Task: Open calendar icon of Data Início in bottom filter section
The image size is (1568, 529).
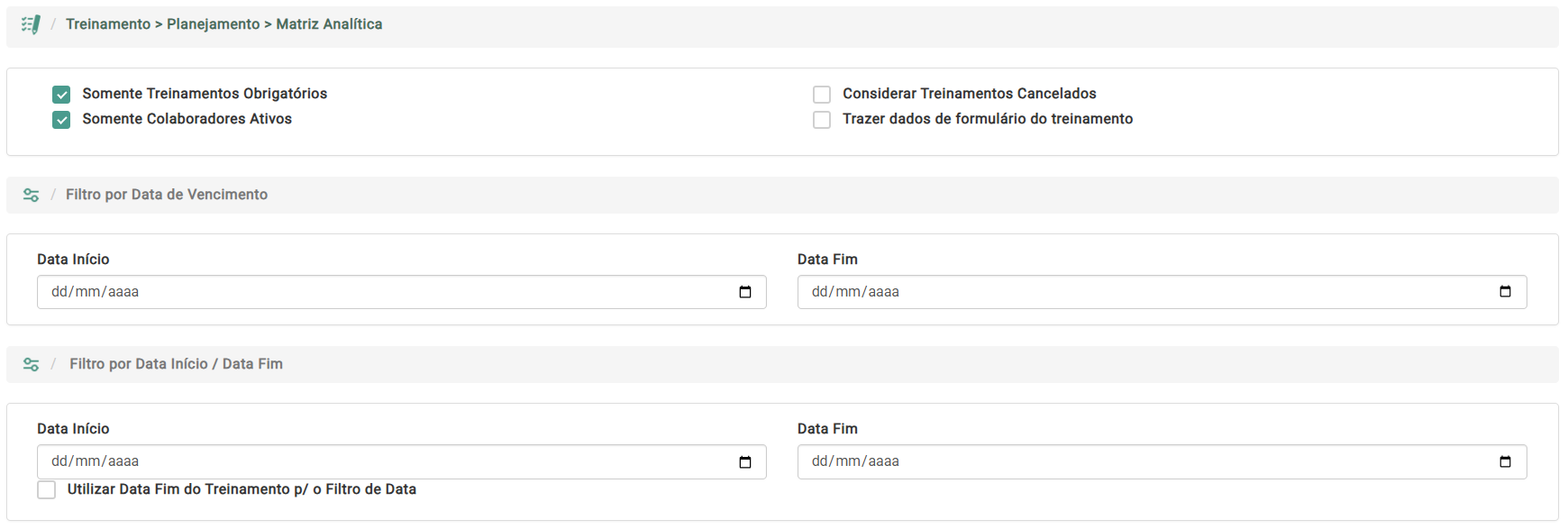Action: tap(745, 462)
